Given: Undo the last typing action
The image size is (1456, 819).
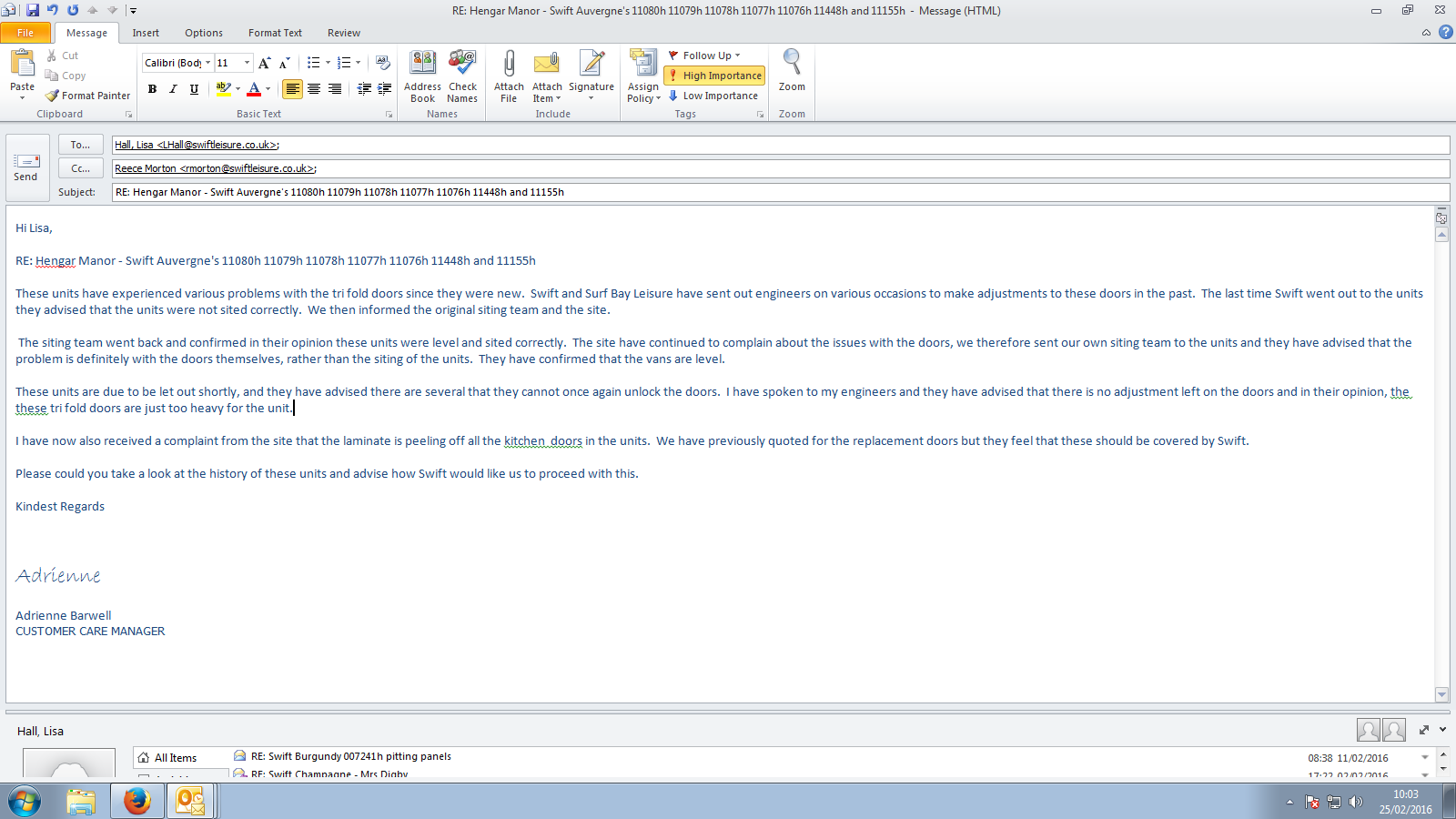Looking at the screenshot, I should point(53,10).
